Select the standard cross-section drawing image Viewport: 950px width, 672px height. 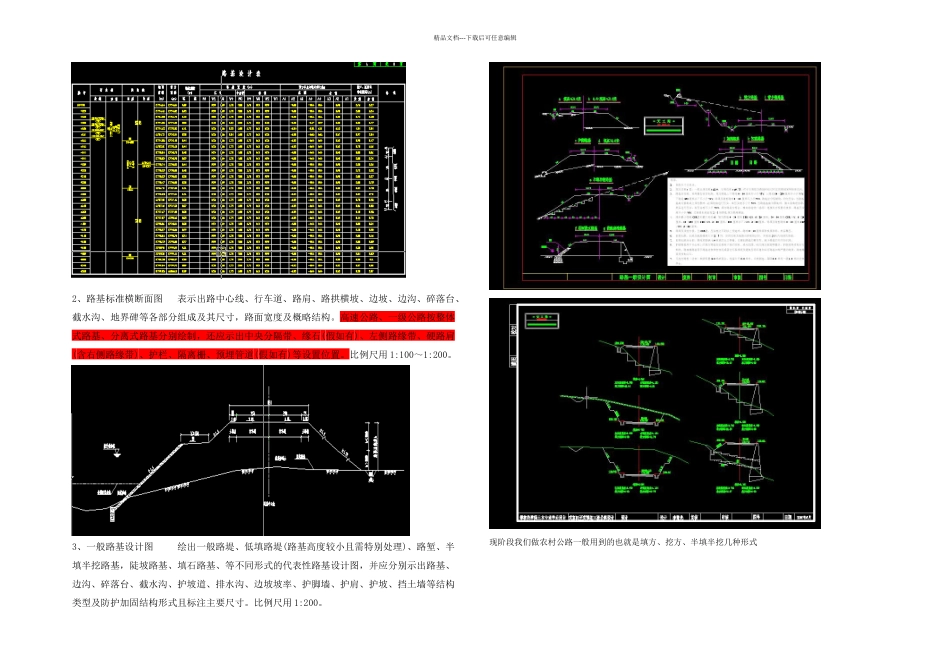click(241, 450)
